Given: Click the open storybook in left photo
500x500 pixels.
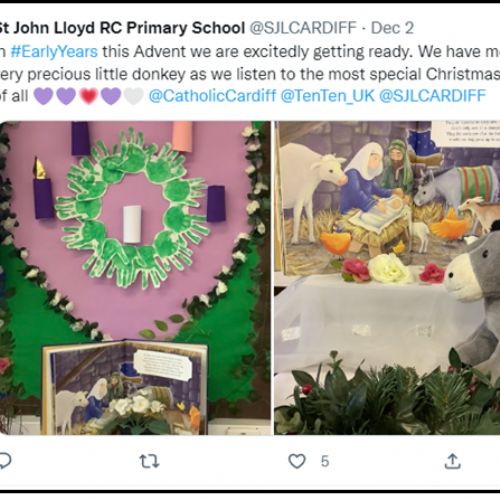Looking at the screenshot, I should pos(125,388).
